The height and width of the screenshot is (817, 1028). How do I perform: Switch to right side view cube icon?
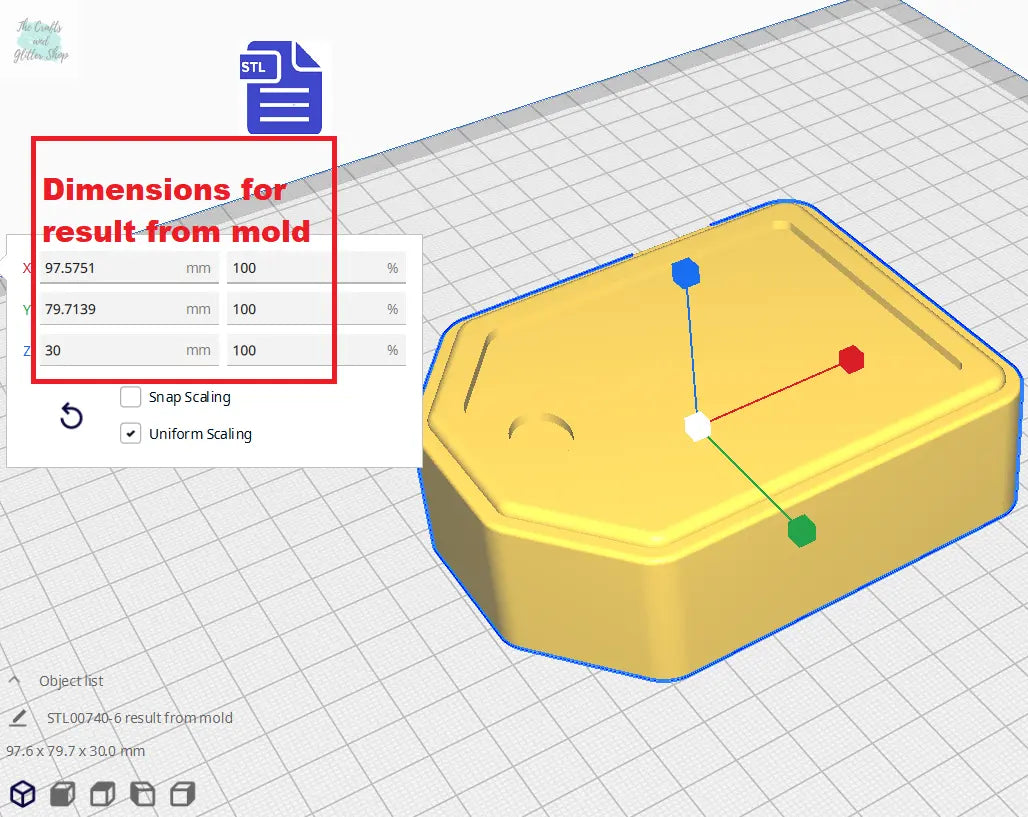[182, 794]
